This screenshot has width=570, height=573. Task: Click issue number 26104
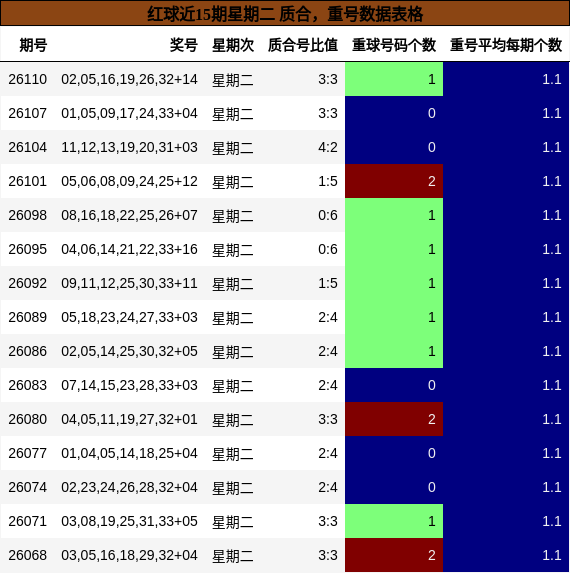pos(28,147)
